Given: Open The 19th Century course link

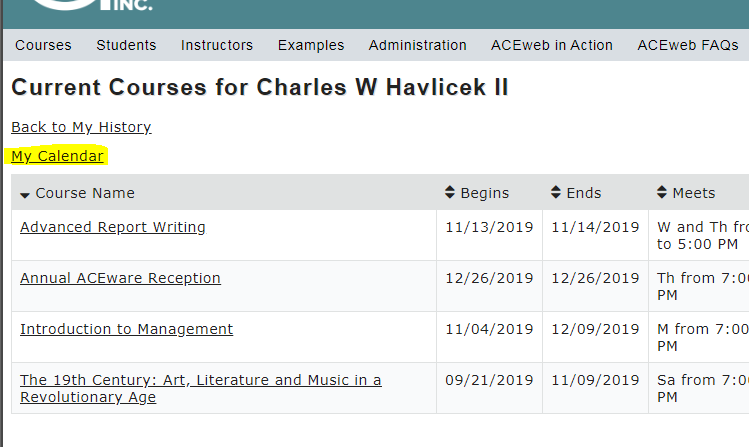Looking at the screenshot, I should [200, 380].
